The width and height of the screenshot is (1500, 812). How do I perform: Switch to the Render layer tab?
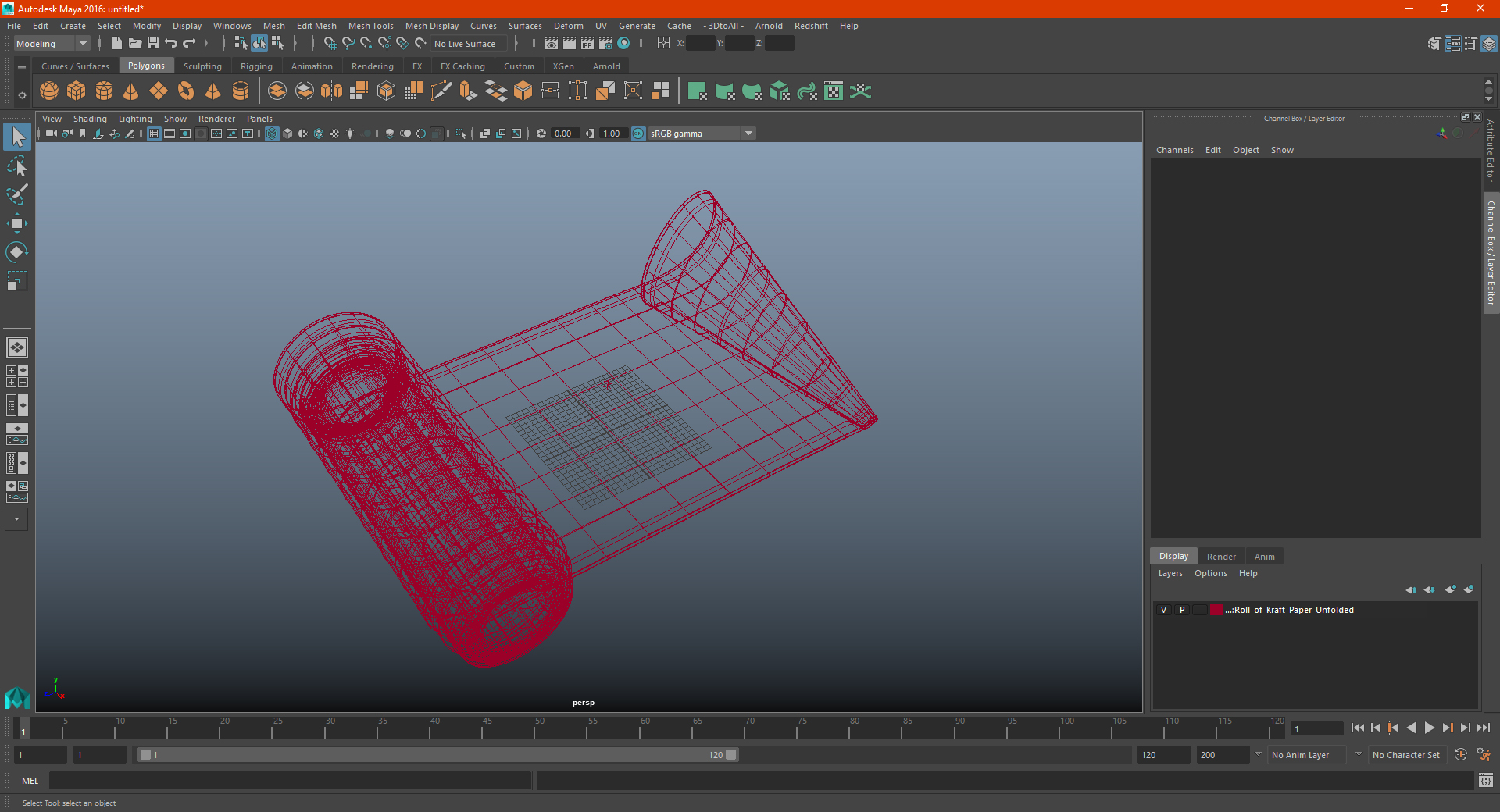(x=1221, y=557)
